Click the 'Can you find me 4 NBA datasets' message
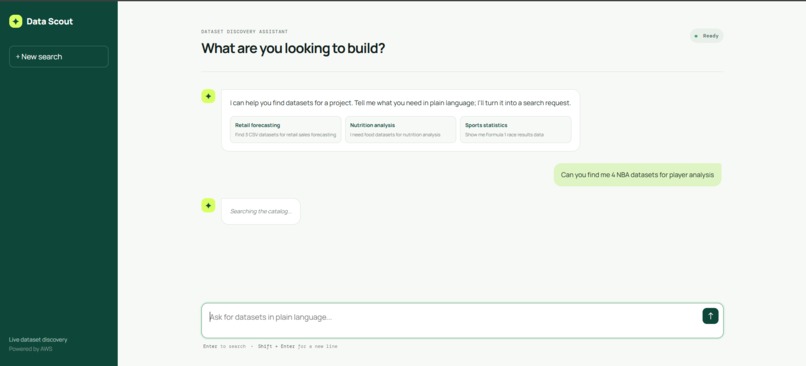The image size is (806, 366). click(637, 175)
